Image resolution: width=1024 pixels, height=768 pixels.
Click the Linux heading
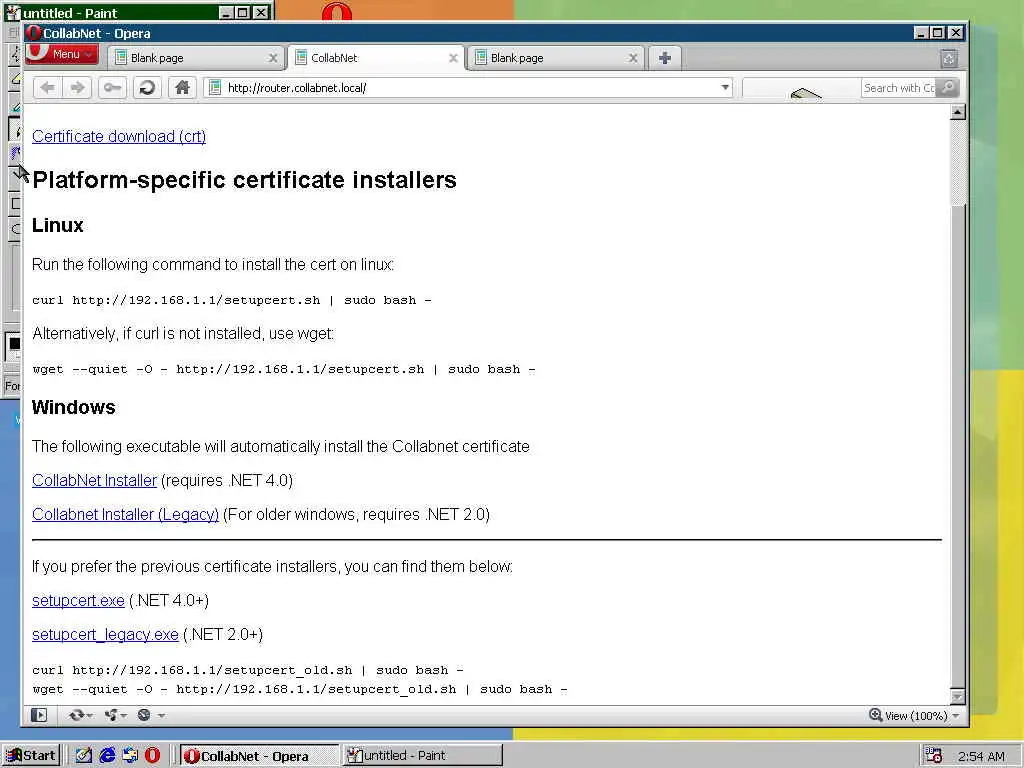(57, 225)
